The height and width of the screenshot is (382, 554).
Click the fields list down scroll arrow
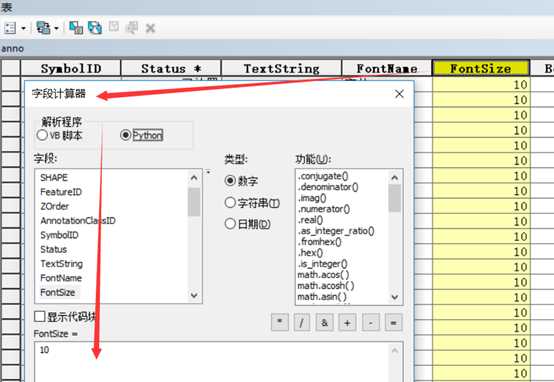194,295
